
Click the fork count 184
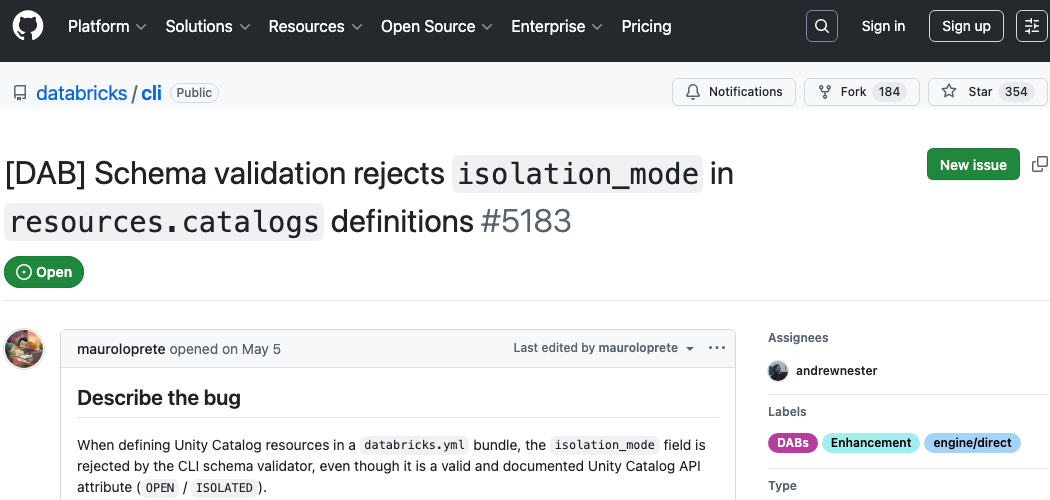pyautogui.click(x=889, y=92)
